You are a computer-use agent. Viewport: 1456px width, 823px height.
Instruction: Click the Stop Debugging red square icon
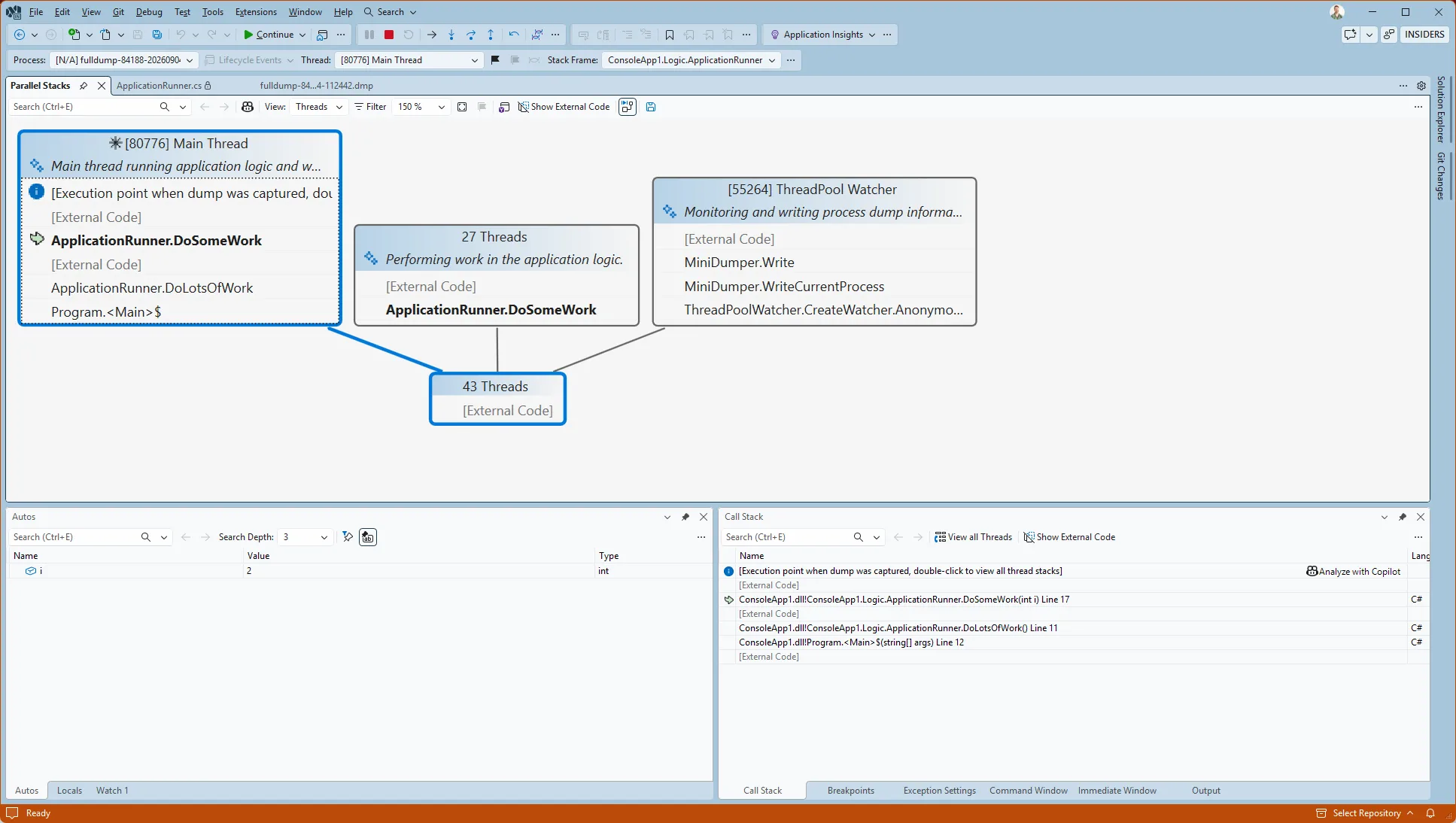click(389, 35)
